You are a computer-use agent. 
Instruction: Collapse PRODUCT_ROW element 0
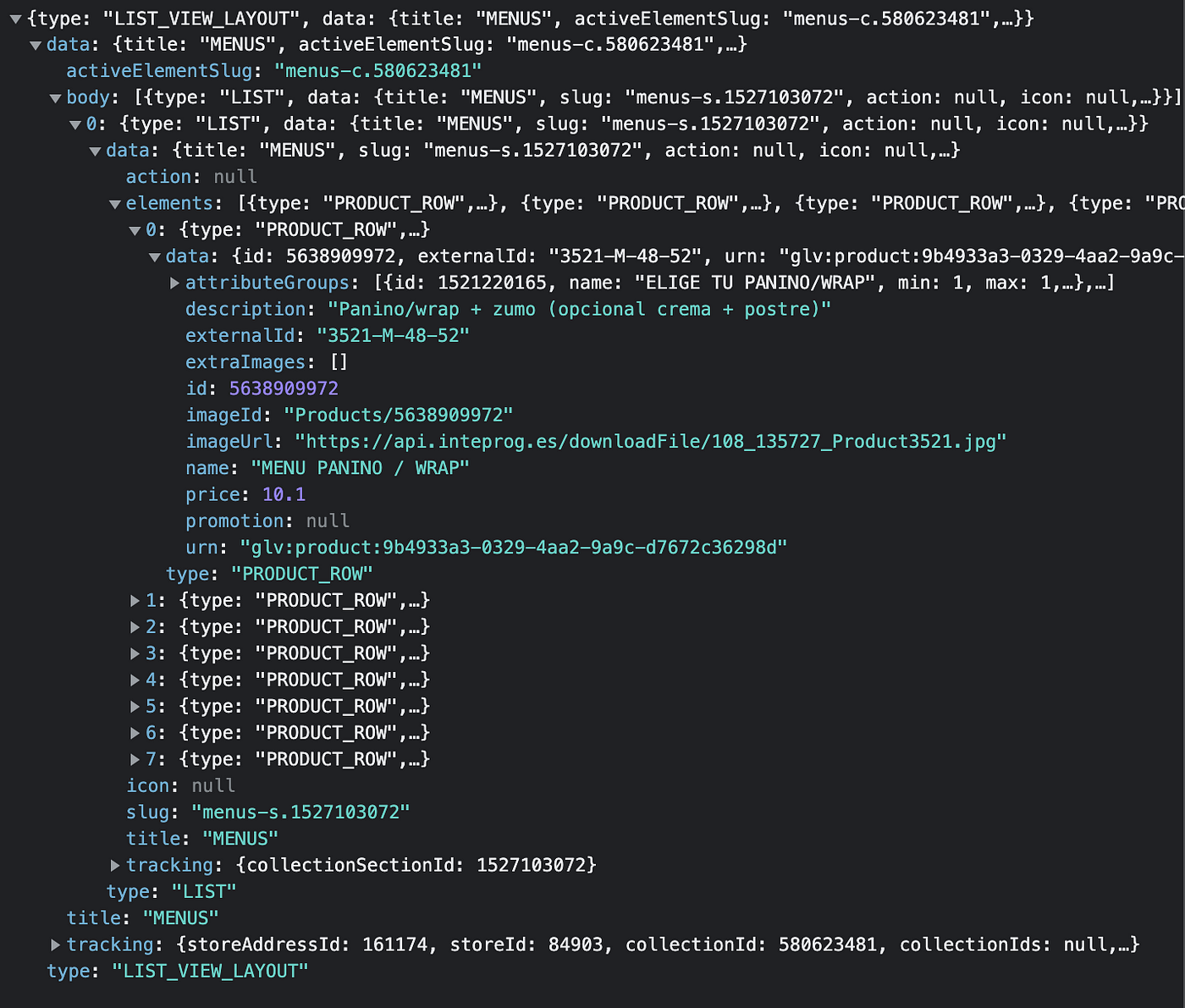[x=135, y=229]
